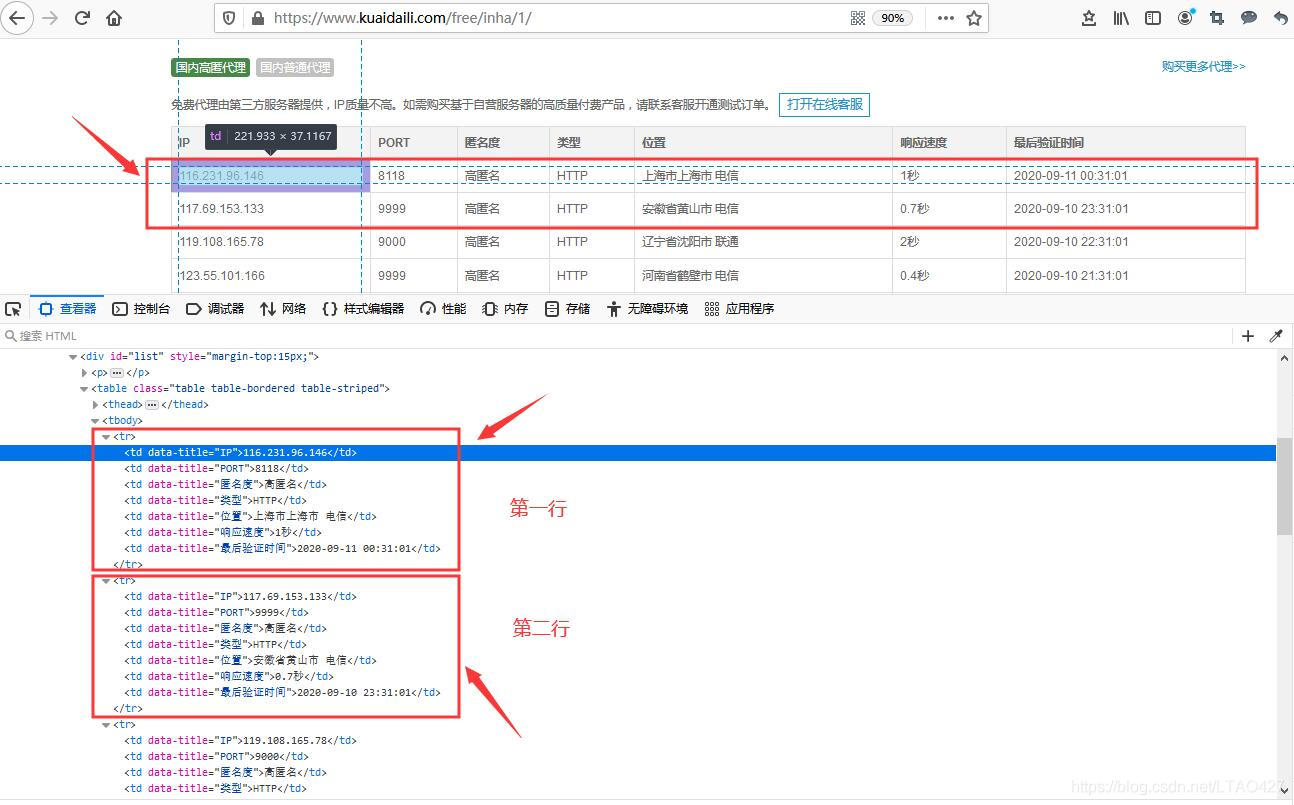Activate the element picker tool

tap(13, 309)
